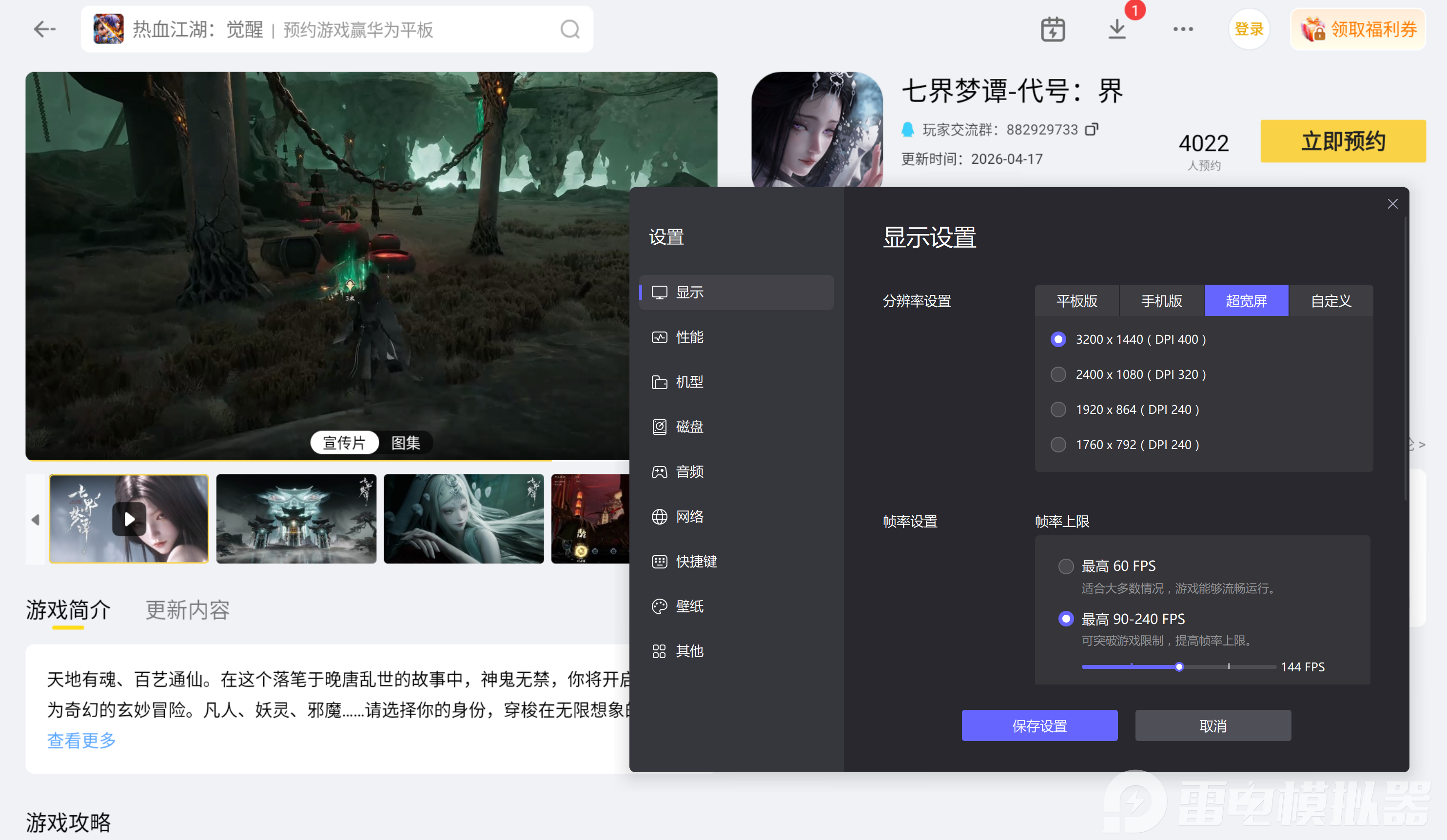Click the 立即预约 reserve button
Viewport: 1447px width, 840px height.
(x=1343, y=141)
